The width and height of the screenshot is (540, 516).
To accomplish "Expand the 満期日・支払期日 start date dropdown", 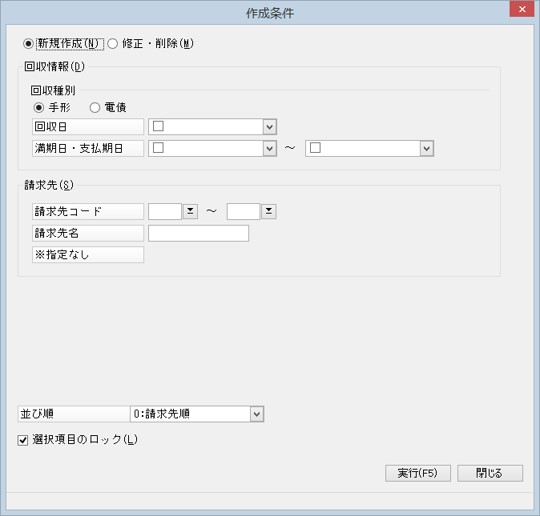I will point(270,148).
